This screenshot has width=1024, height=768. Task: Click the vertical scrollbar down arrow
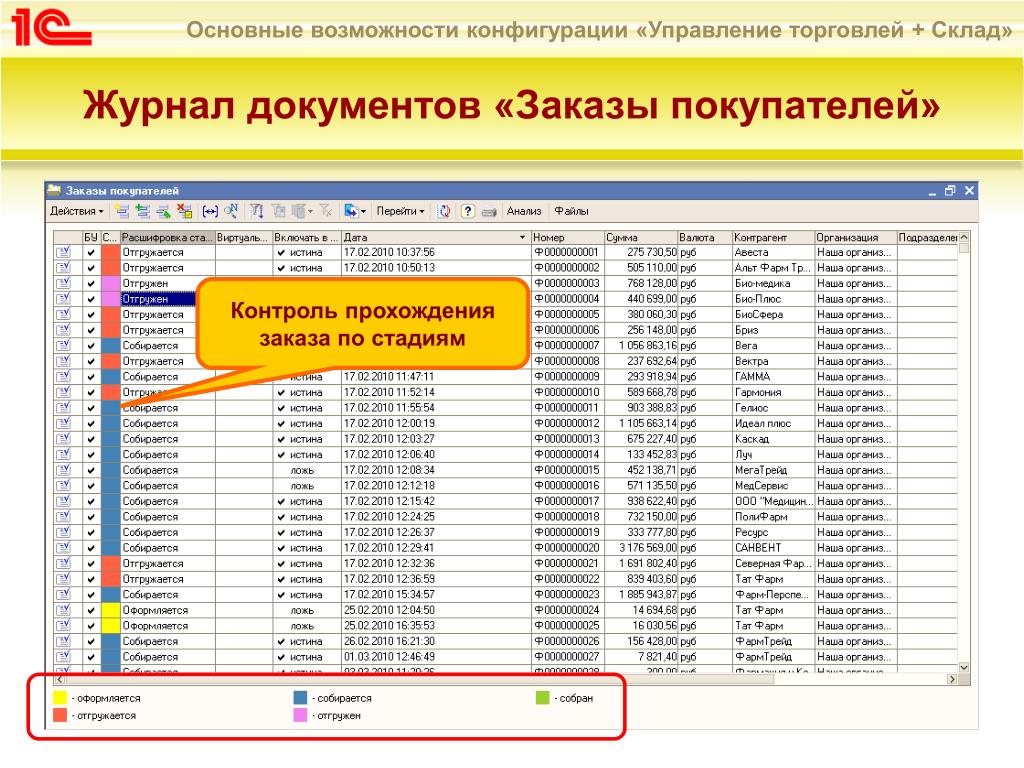coord(964,667)
